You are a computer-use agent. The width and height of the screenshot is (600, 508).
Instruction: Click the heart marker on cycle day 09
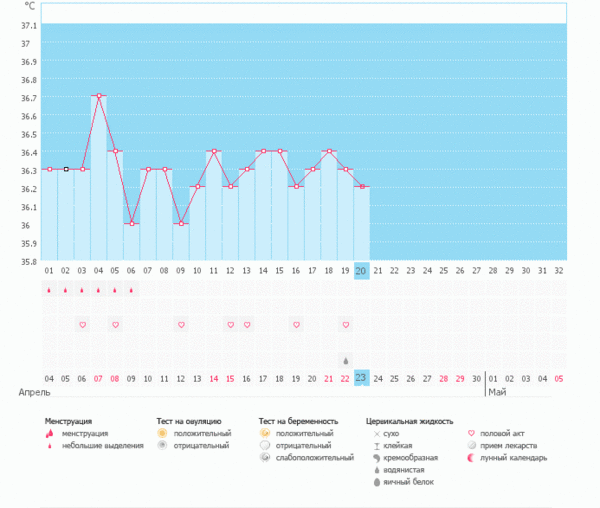(x=181, y=325)
